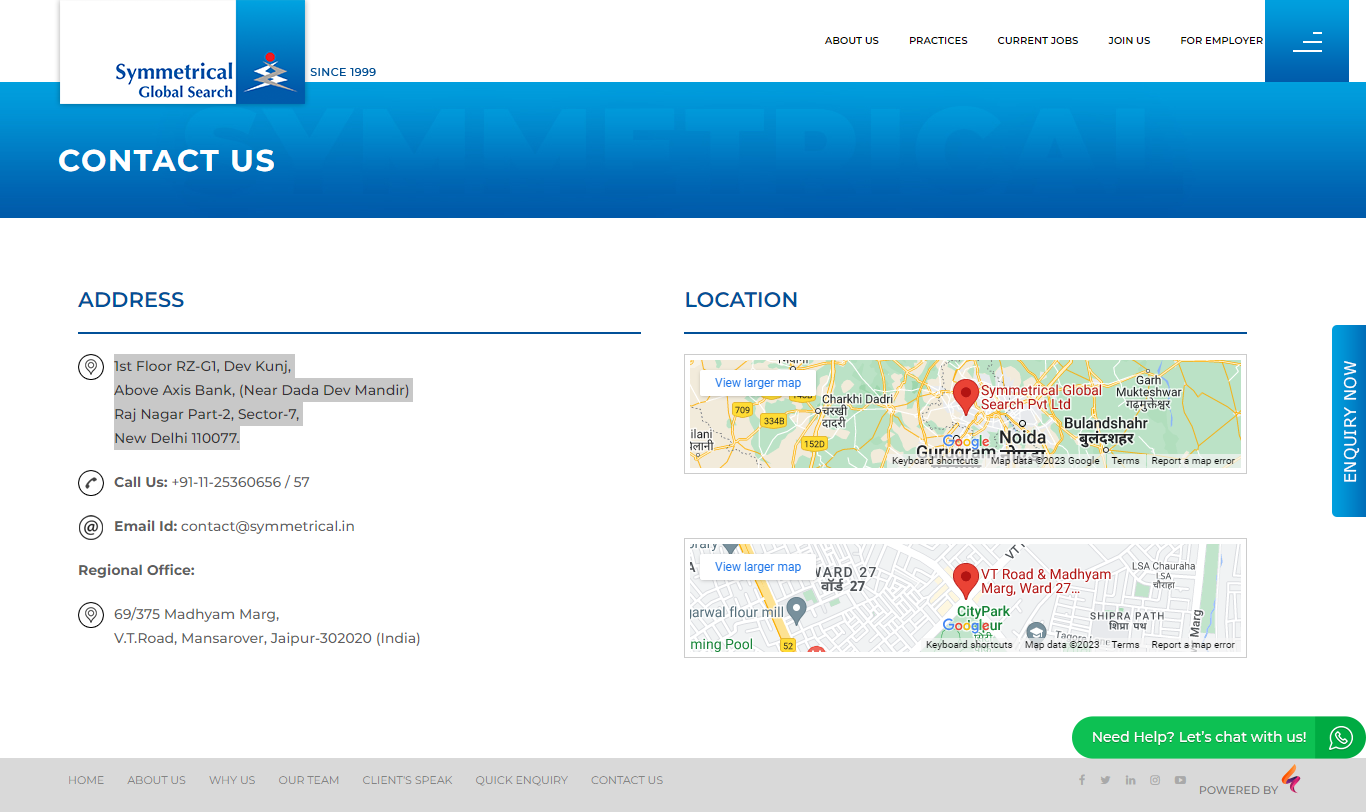Open the Twitter footer icon
This screenshot has height=812, width=1366.
tap(1105, 780)
